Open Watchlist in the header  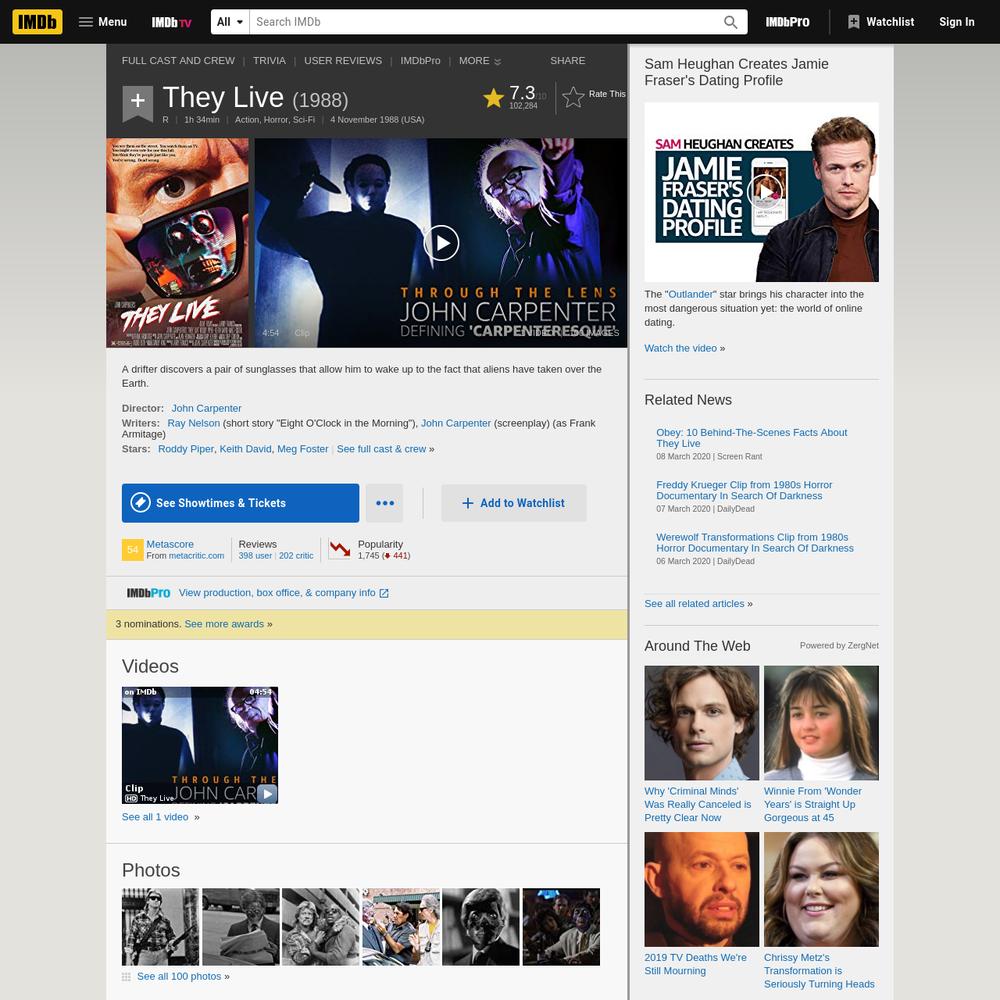point(880,22)
